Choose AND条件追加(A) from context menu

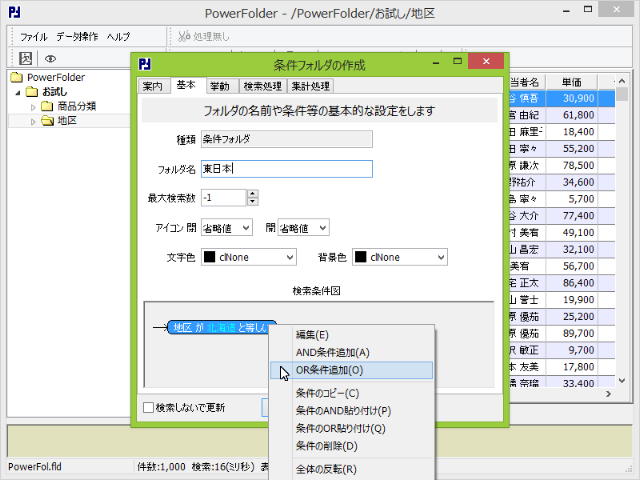coord(351,353)
